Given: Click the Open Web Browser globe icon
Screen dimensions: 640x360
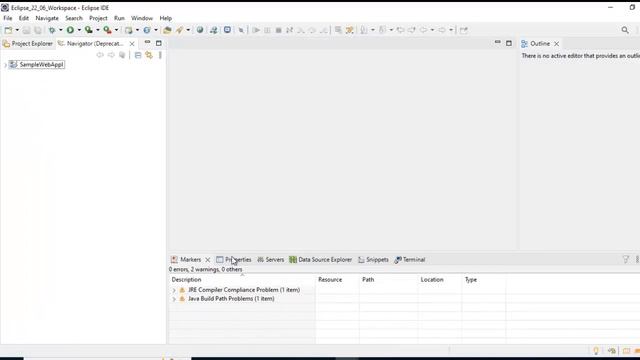Looking at the screenshot, I should pyautogui.click(x=200, y=30).
